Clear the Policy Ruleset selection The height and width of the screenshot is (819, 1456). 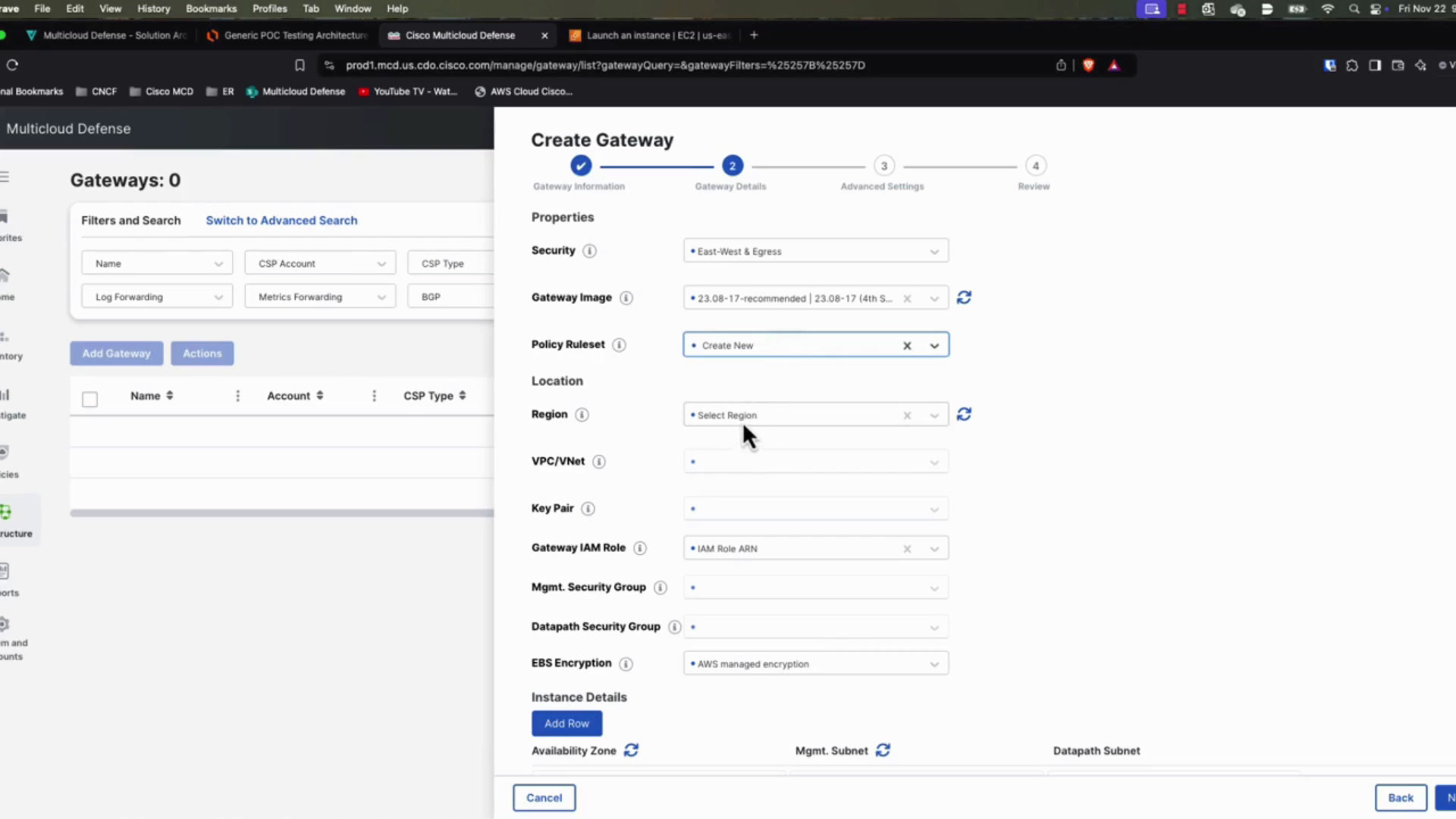[x=907, y=346]
